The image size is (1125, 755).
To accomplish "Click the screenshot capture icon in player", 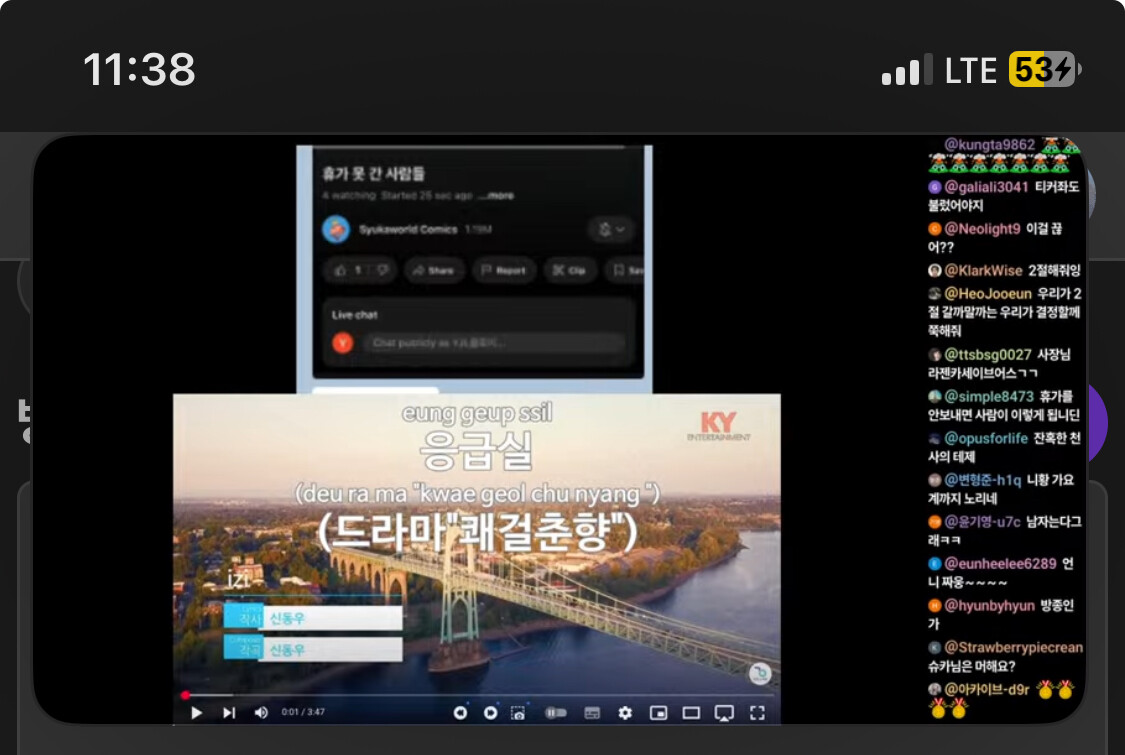I will click(517, 713).
